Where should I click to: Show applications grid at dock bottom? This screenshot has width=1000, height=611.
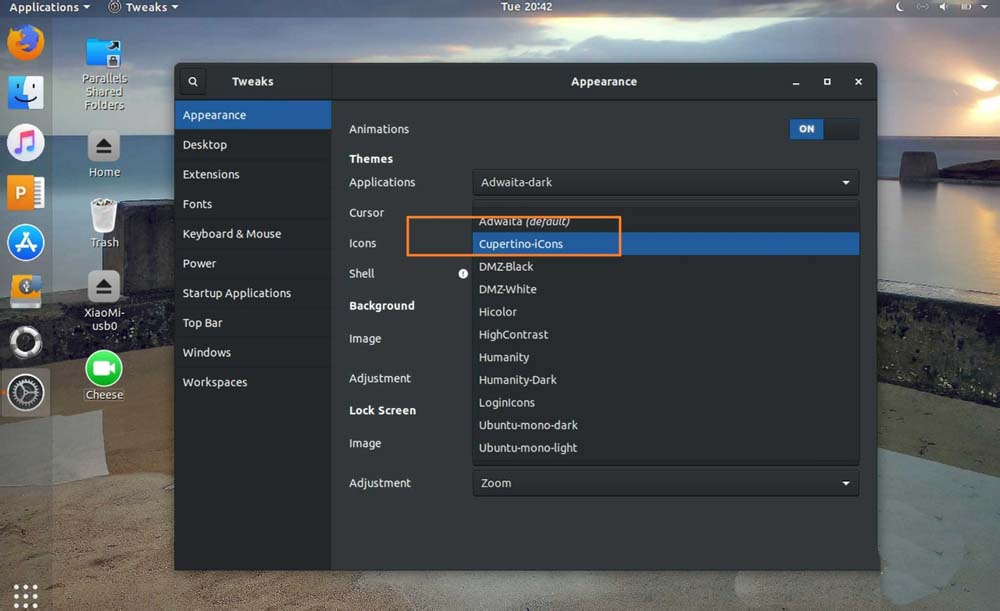[26, 593]
